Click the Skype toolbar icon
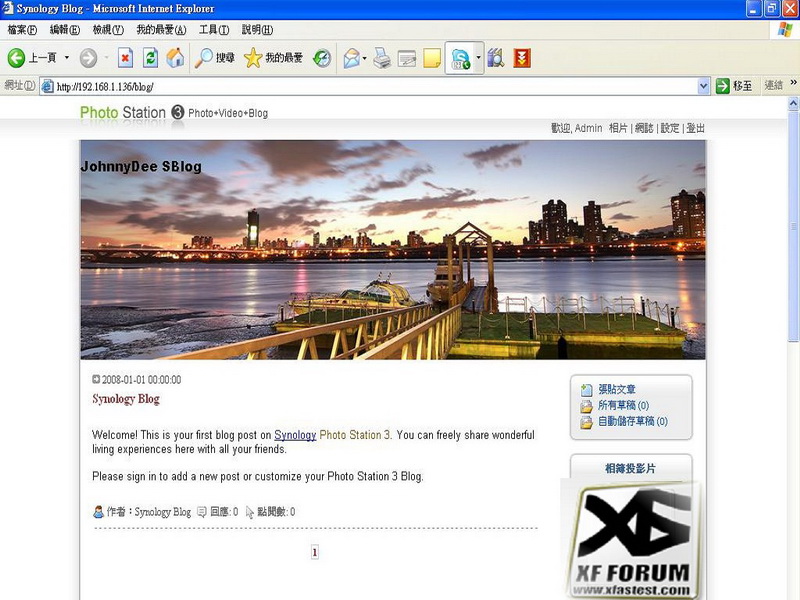The width and height of the screenshot is (800, 600). [x=461, y=58]
